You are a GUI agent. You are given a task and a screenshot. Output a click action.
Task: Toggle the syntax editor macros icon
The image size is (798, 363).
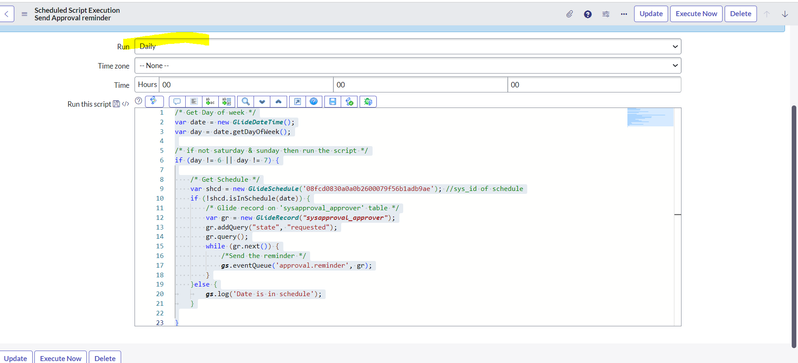154,101
